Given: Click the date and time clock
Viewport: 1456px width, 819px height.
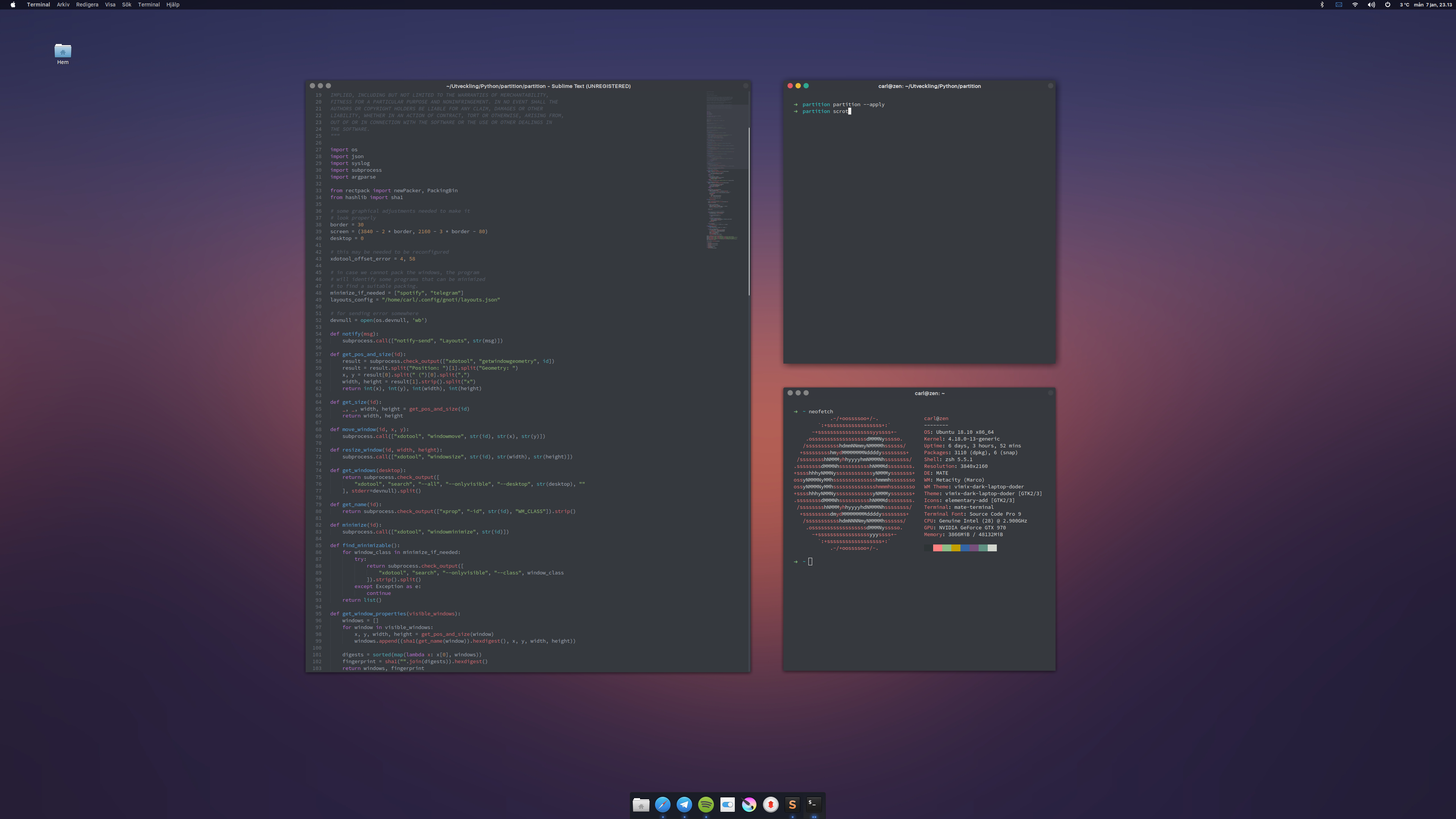Looking at the screenshot, I should [x=1432, y=5].
